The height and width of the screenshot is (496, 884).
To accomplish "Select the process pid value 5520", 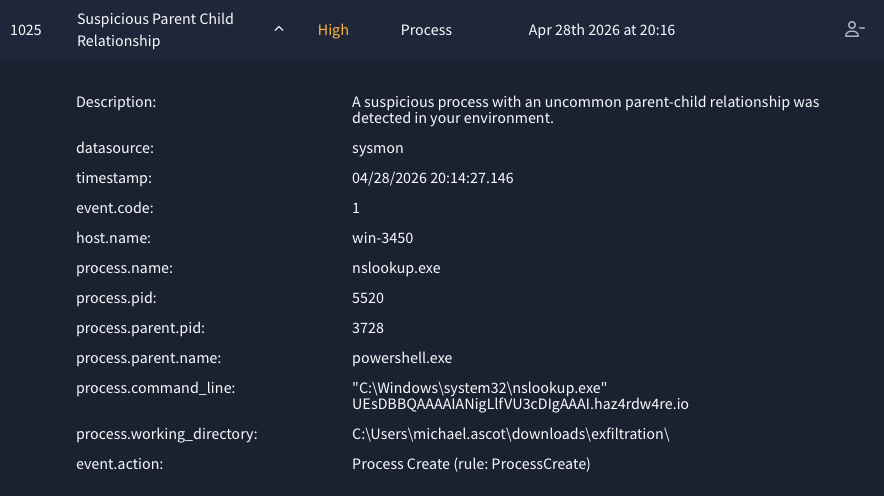I will pos(368,298).
